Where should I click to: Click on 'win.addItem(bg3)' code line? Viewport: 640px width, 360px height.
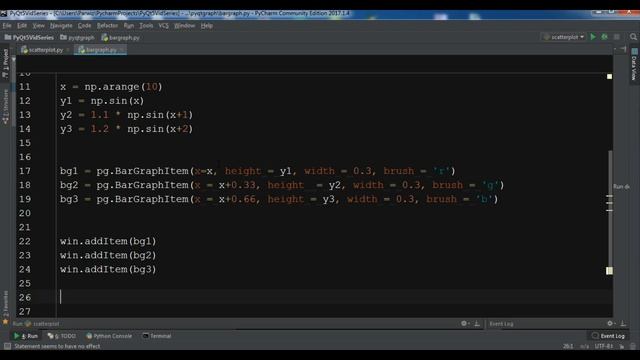tap(108, 269)
